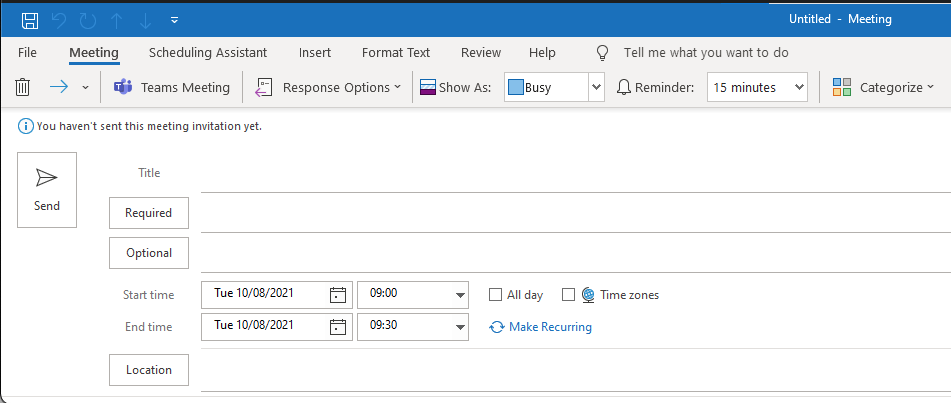Viewport: 951px width, 403px height.
Task: Click into the Title input field
Action: (x=575, y=174)
